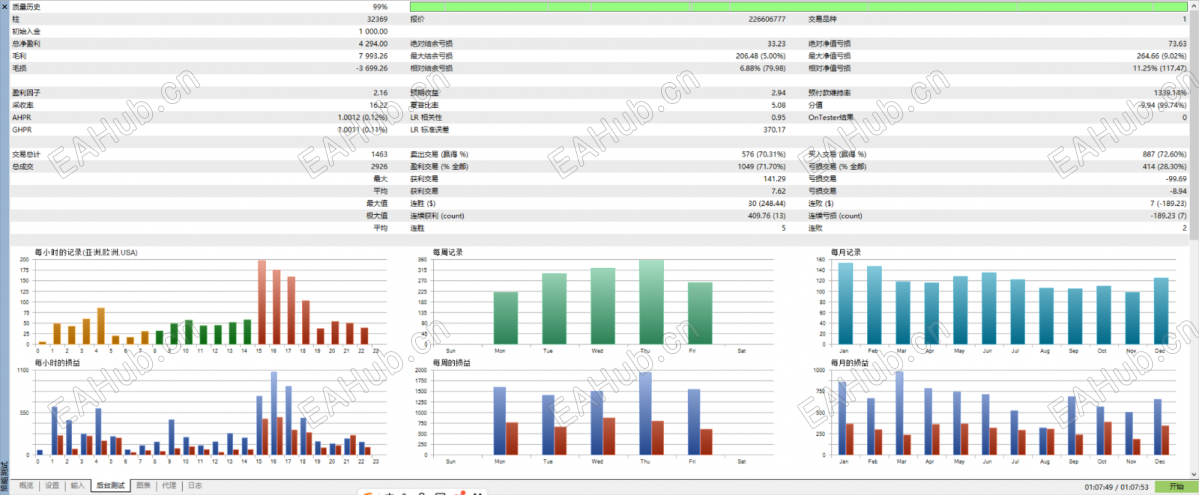Open the 代理 tab
This screenshot has height=495, width=1199.
point(169,485)
